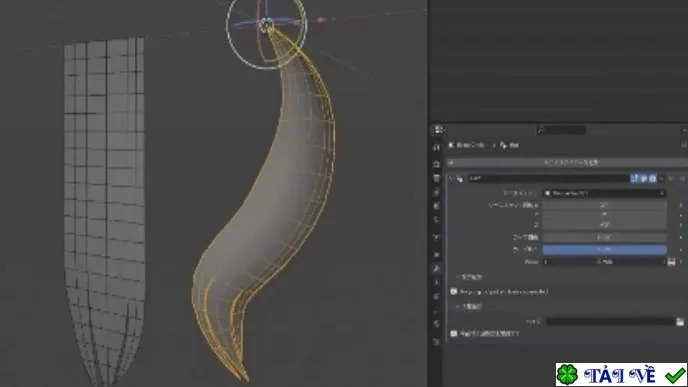This screenshot has width=688, height=387.
Task: Click the Add Modifier button
Action: 568,163
